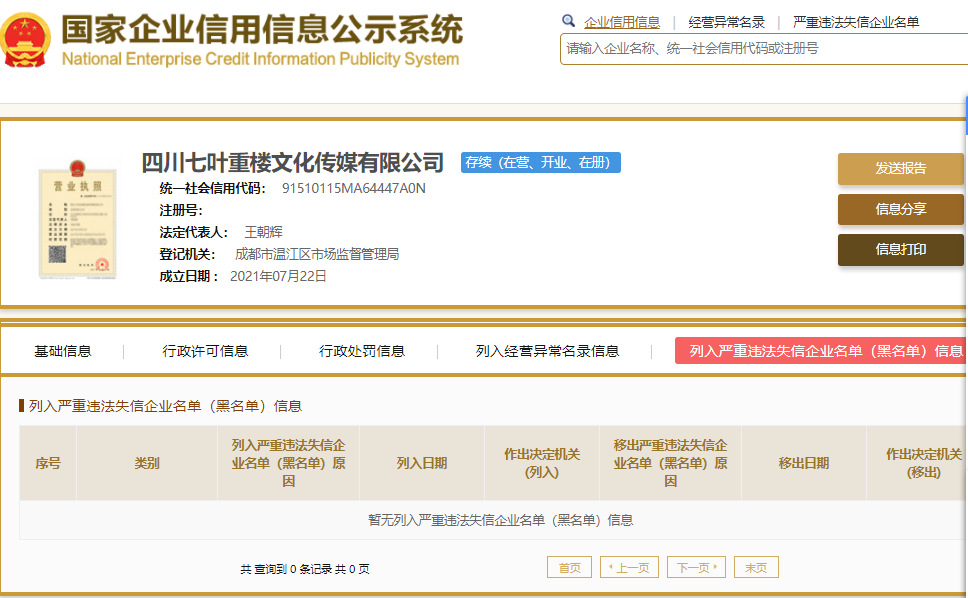The image size is (968, 598).
Task: Click the credit code 91510115MA64447A0N
Action: [354, 188]
